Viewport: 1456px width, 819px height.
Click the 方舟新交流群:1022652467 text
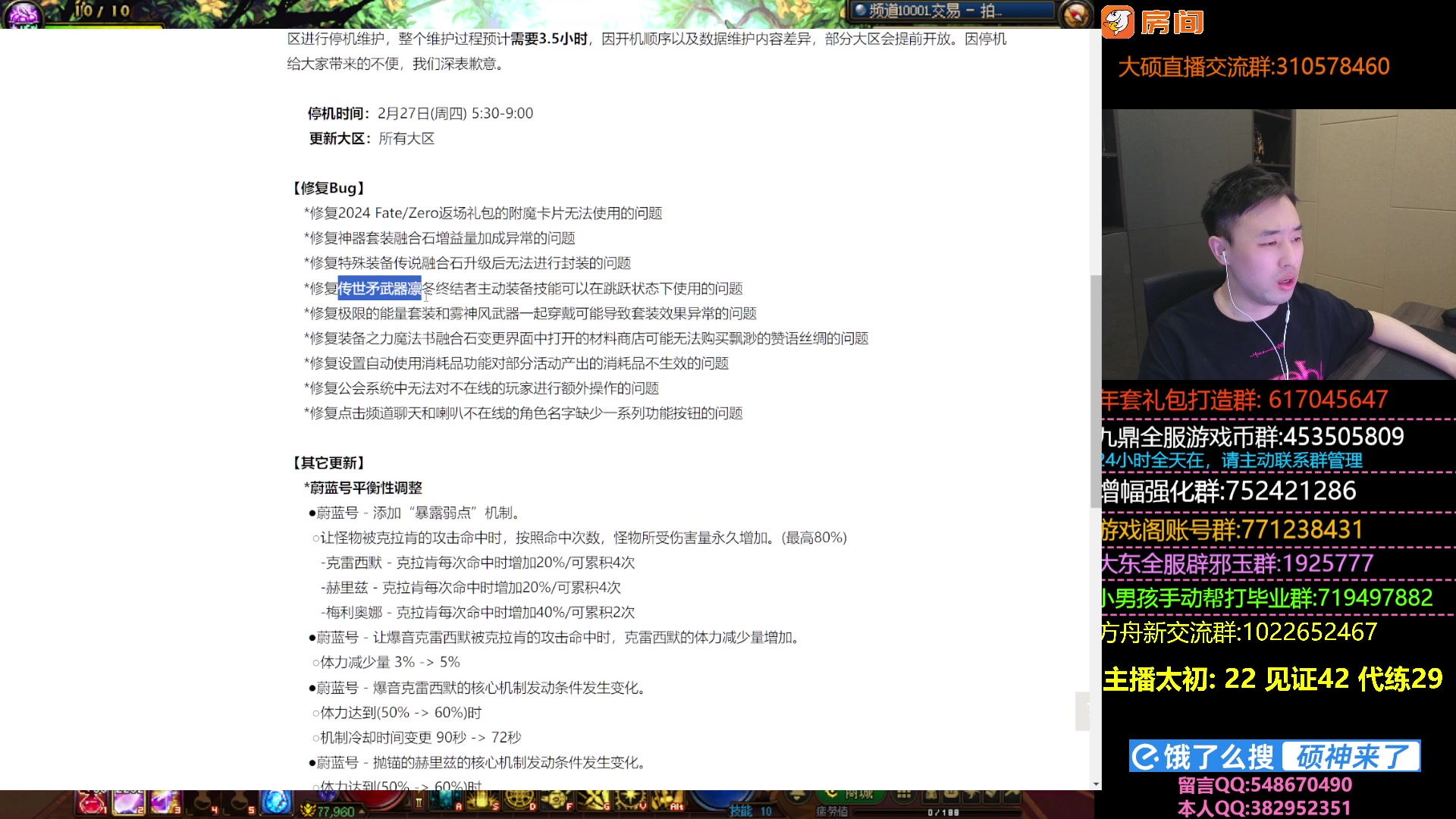tap(1239, 632)
